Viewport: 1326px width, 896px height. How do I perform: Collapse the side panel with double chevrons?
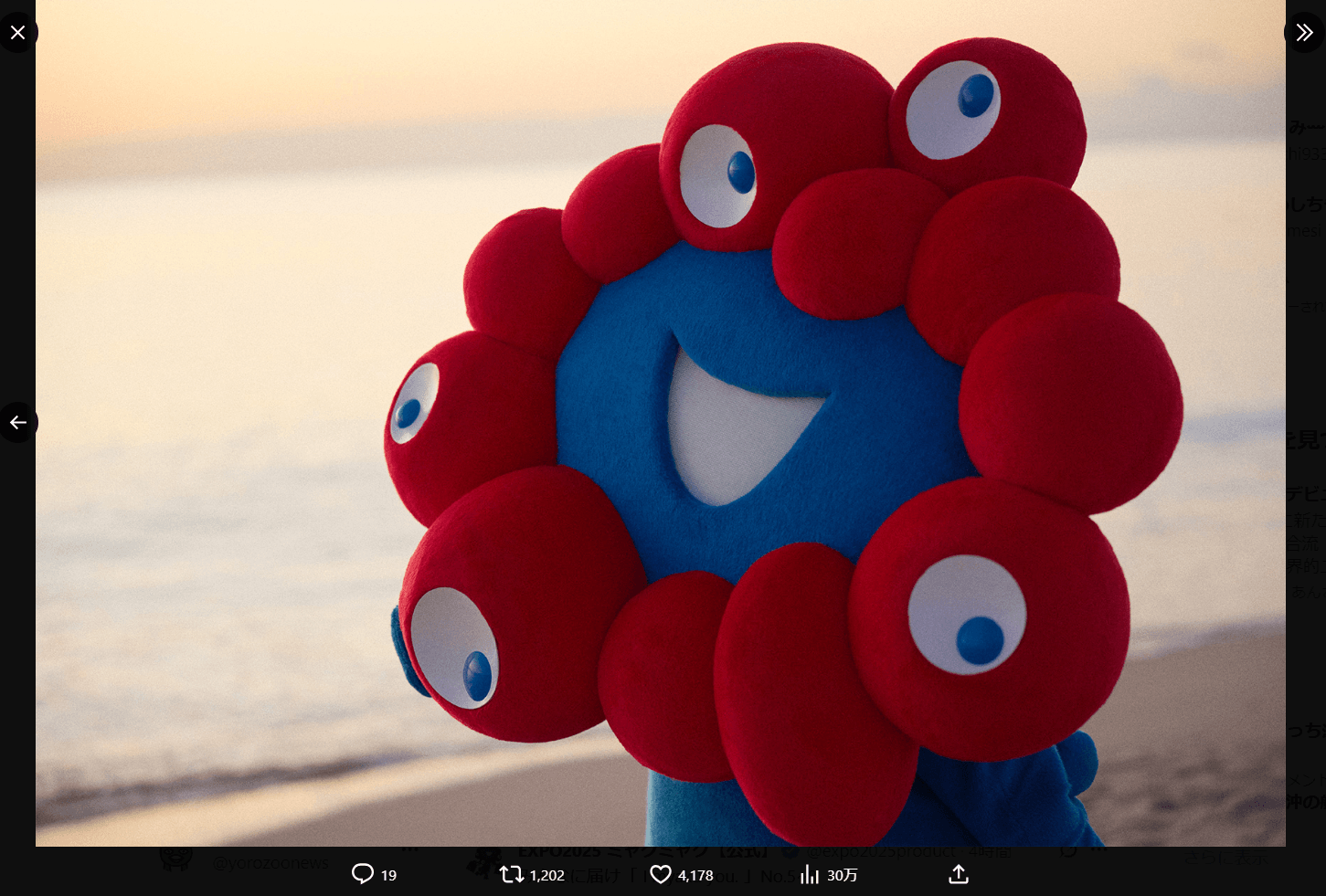tap(1304, 33)
